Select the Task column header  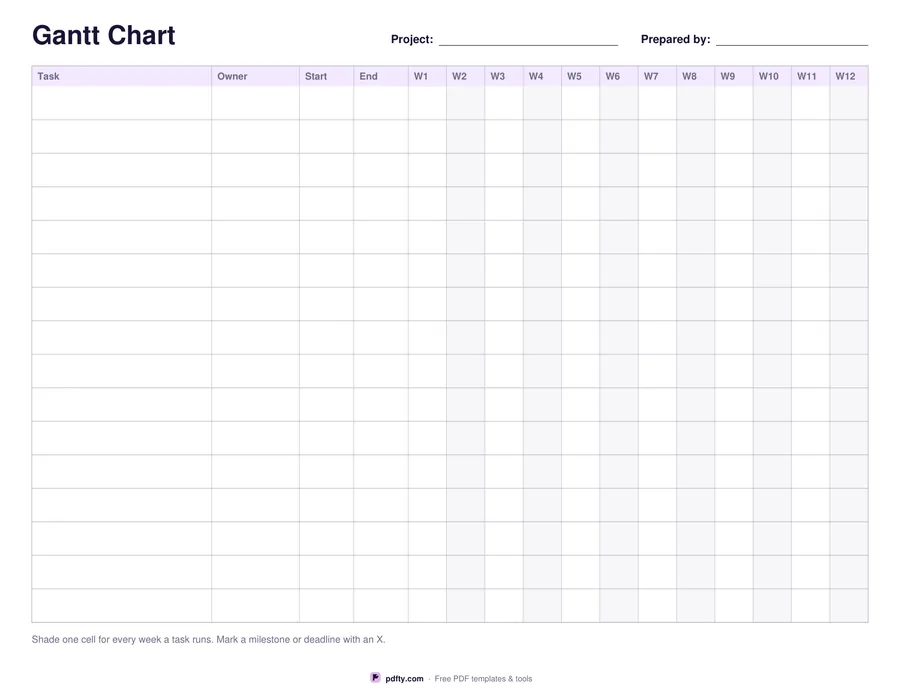pyautogui.click(x=121, y=76)
